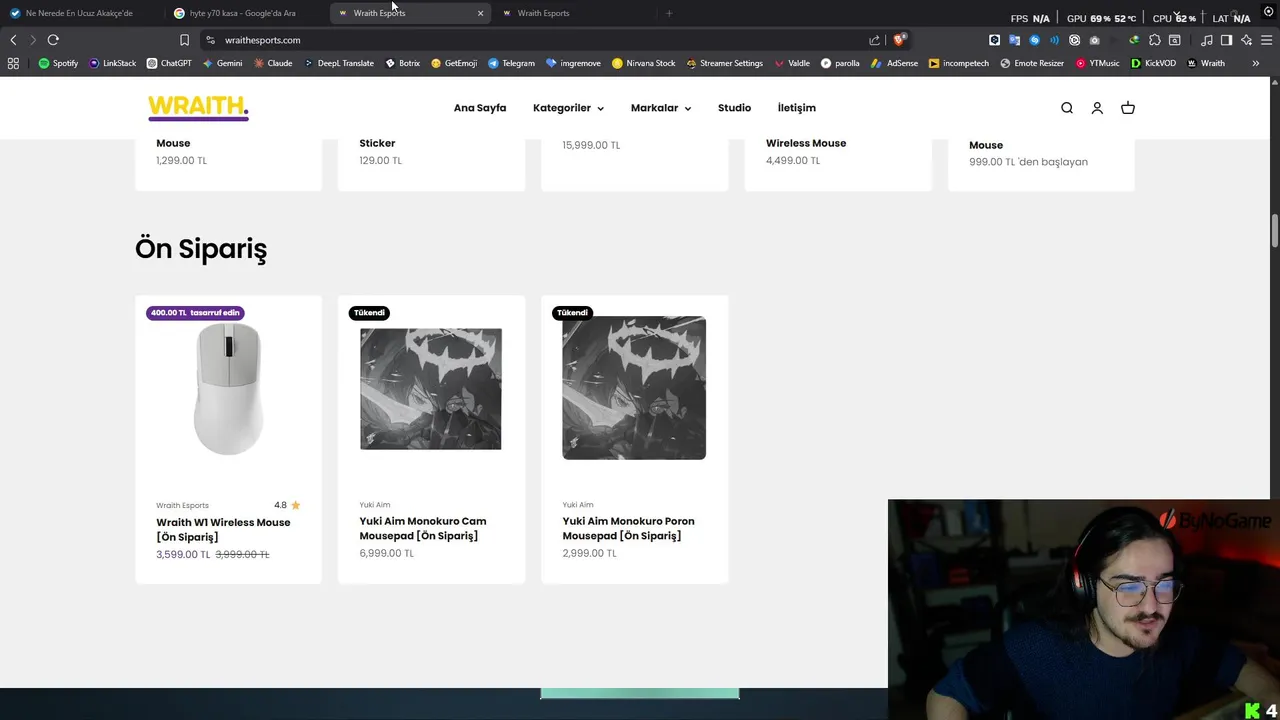
Task: Click the share icon in address bar
Action: (875, 40)
